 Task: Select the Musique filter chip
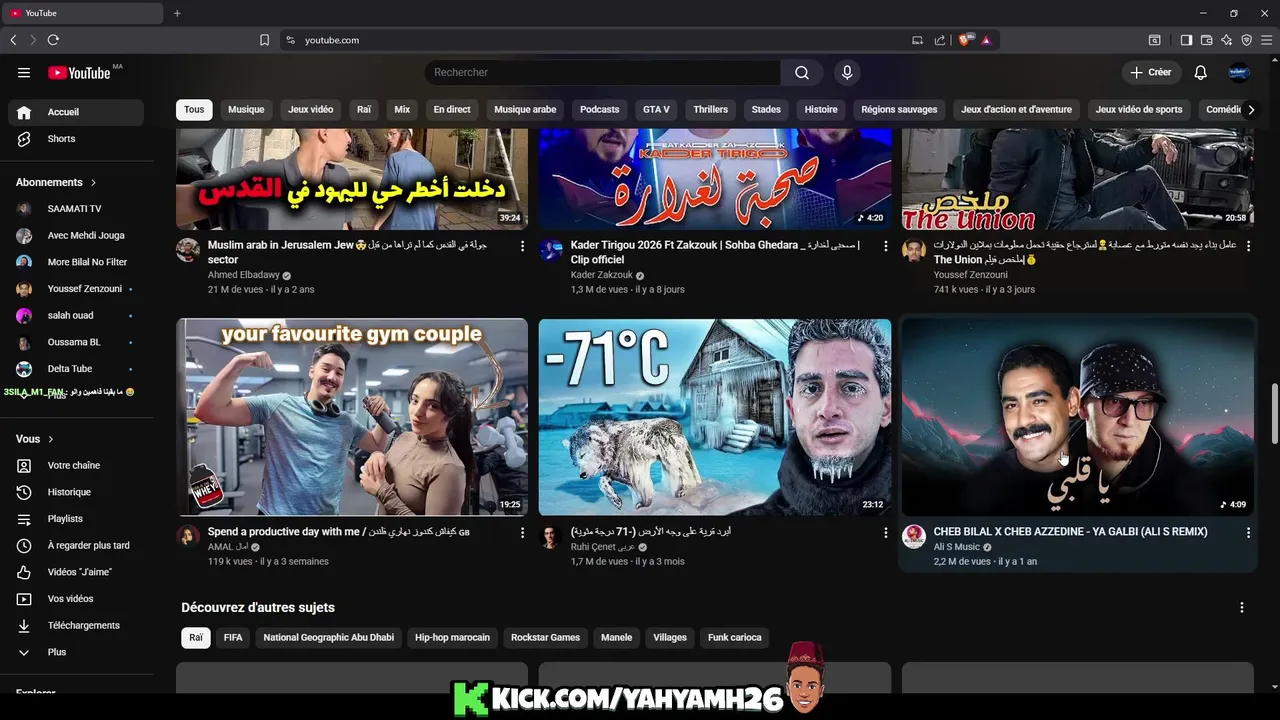coord(246,110)
